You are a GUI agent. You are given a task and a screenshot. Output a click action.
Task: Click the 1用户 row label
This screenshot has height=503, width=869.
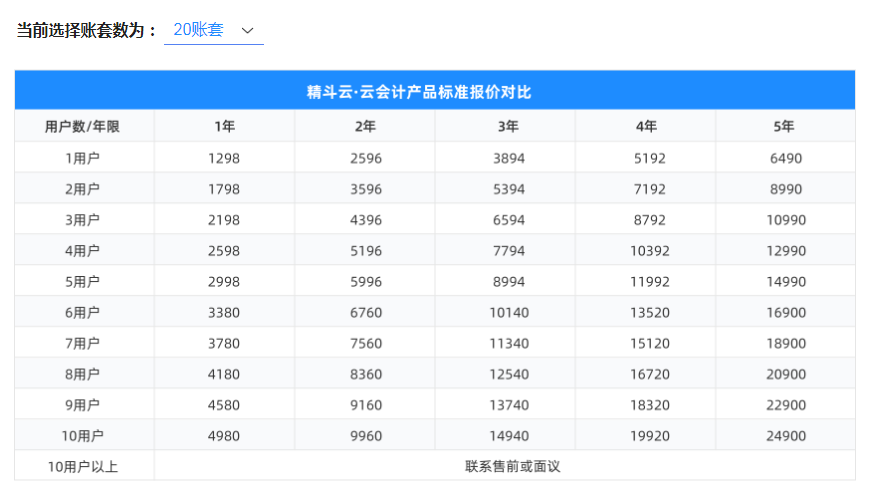pos(83,158)
